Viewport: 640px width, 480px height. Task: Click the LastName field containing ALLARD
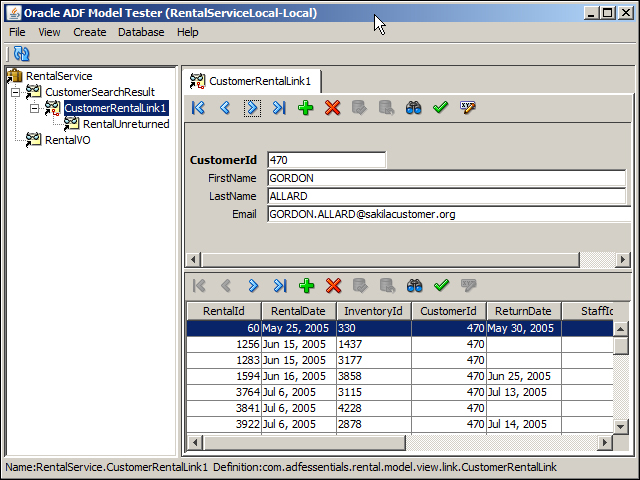pos(447,196)
